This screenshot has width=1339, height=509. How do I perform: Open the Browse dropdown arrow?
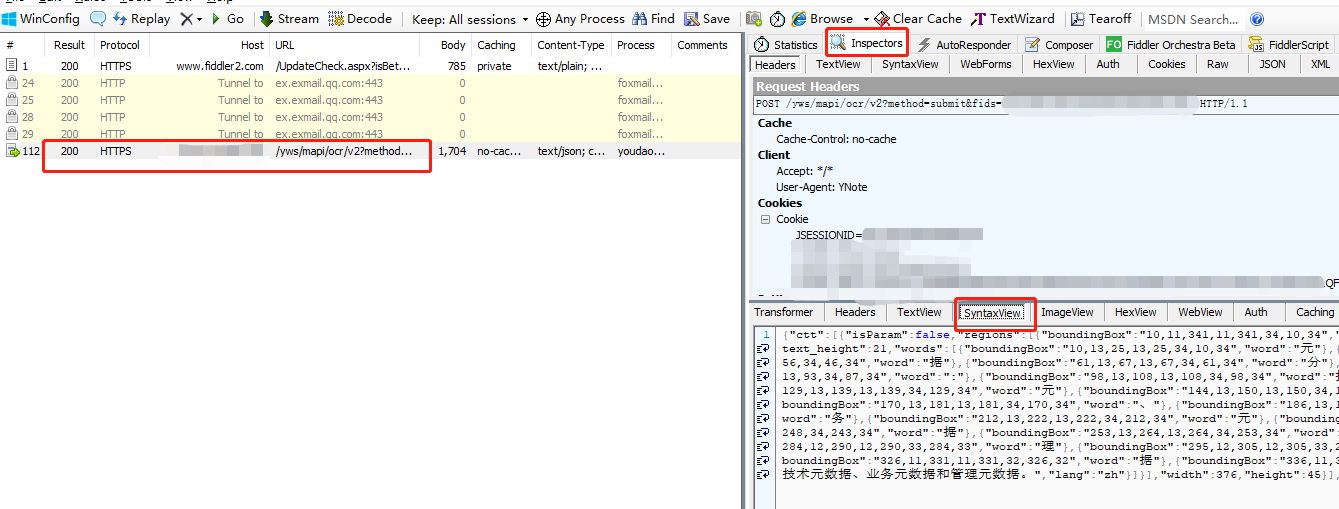866,19
